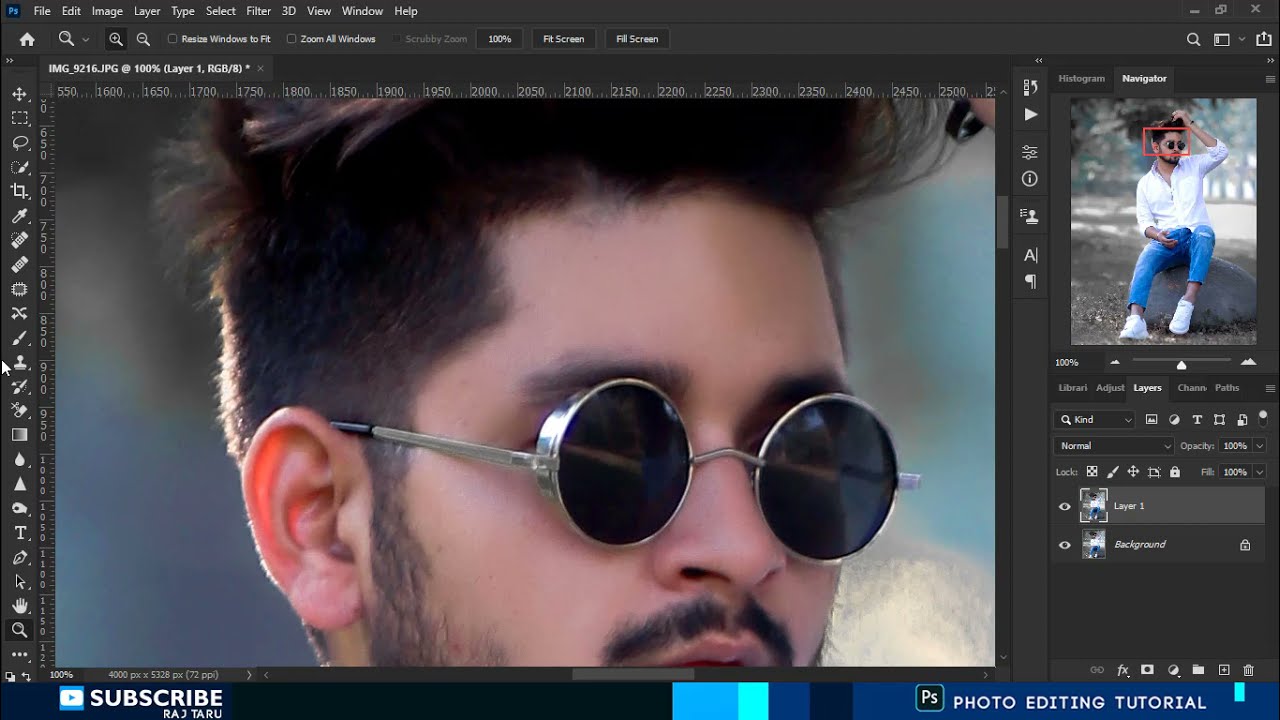Open the Paragraph panel icon

pos(1030,282)
